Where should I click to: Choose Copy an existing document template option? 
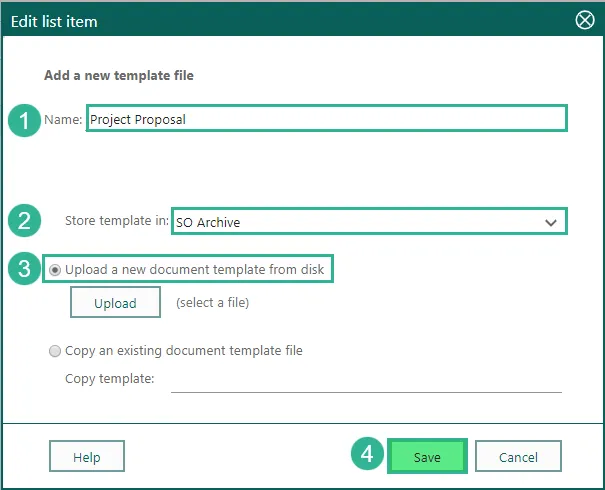tap(54, 351)
